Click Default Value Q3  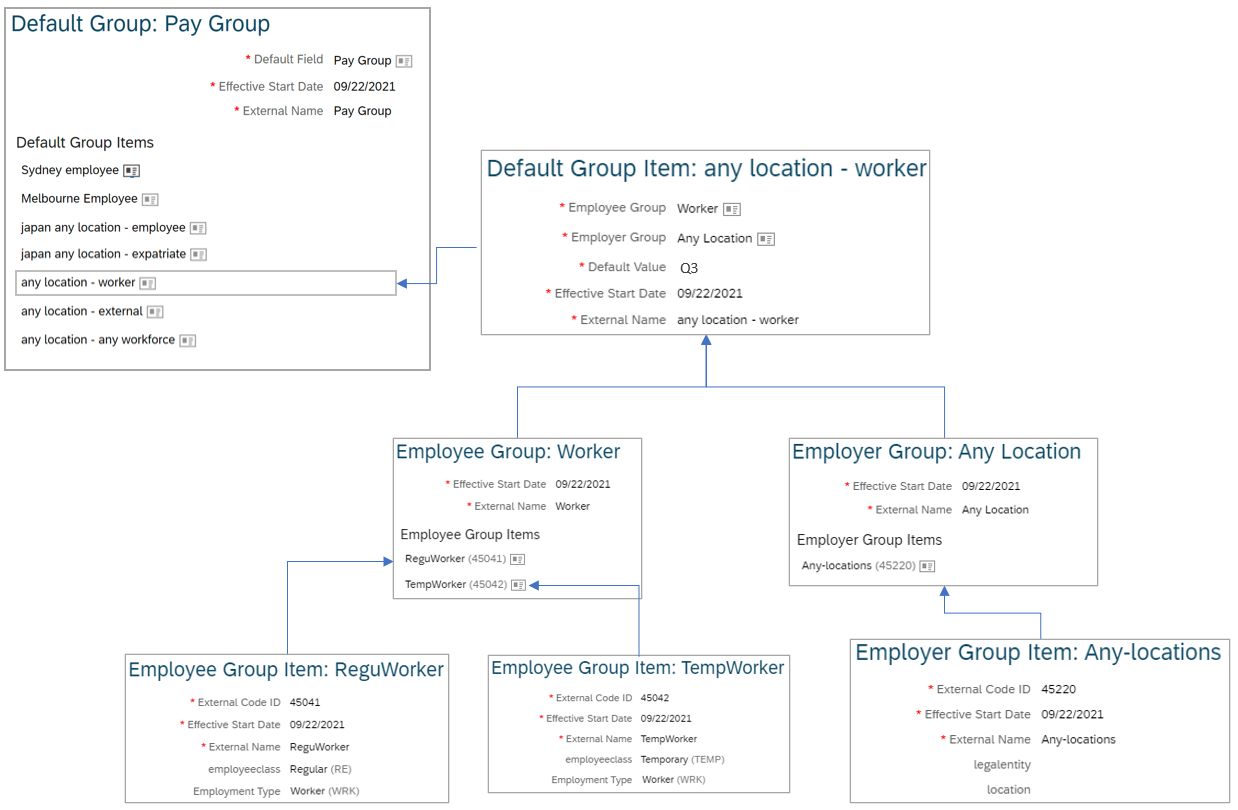[689, 268]
